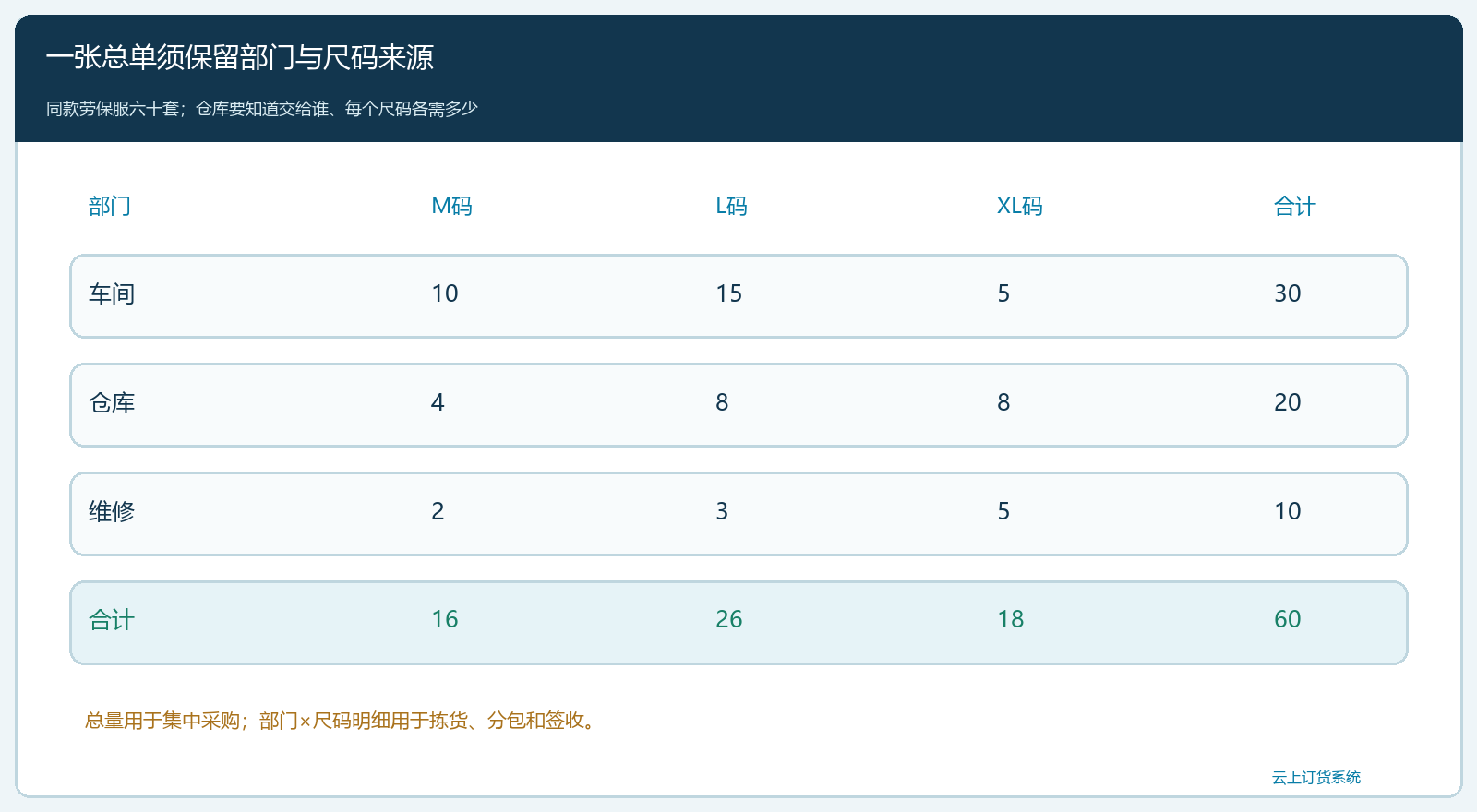Click M码 column total 16
1477x812 pixels.
[445, 619]
